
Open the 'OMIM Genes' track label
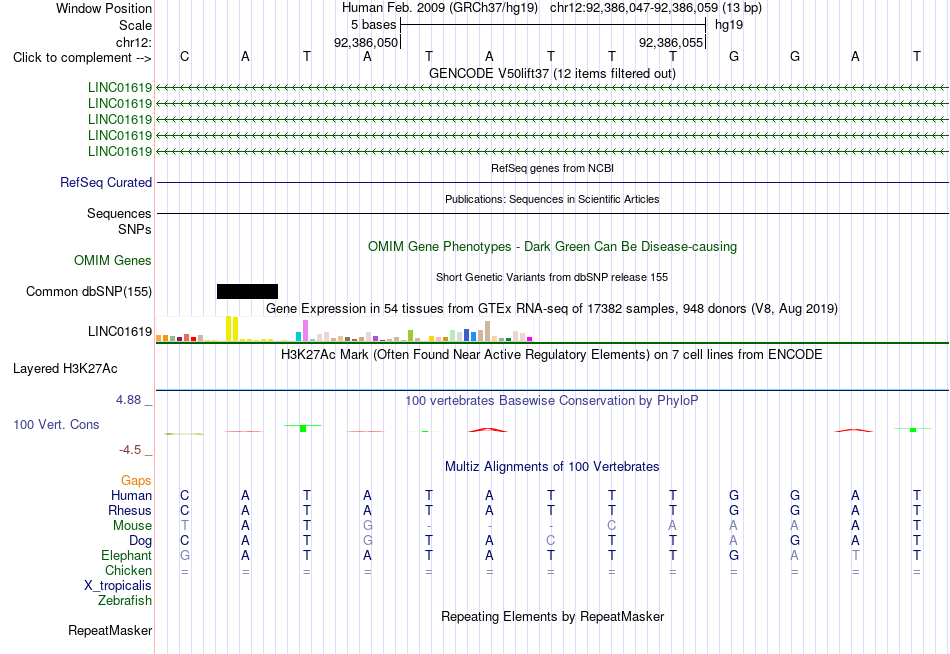click(x=113, y=261)
